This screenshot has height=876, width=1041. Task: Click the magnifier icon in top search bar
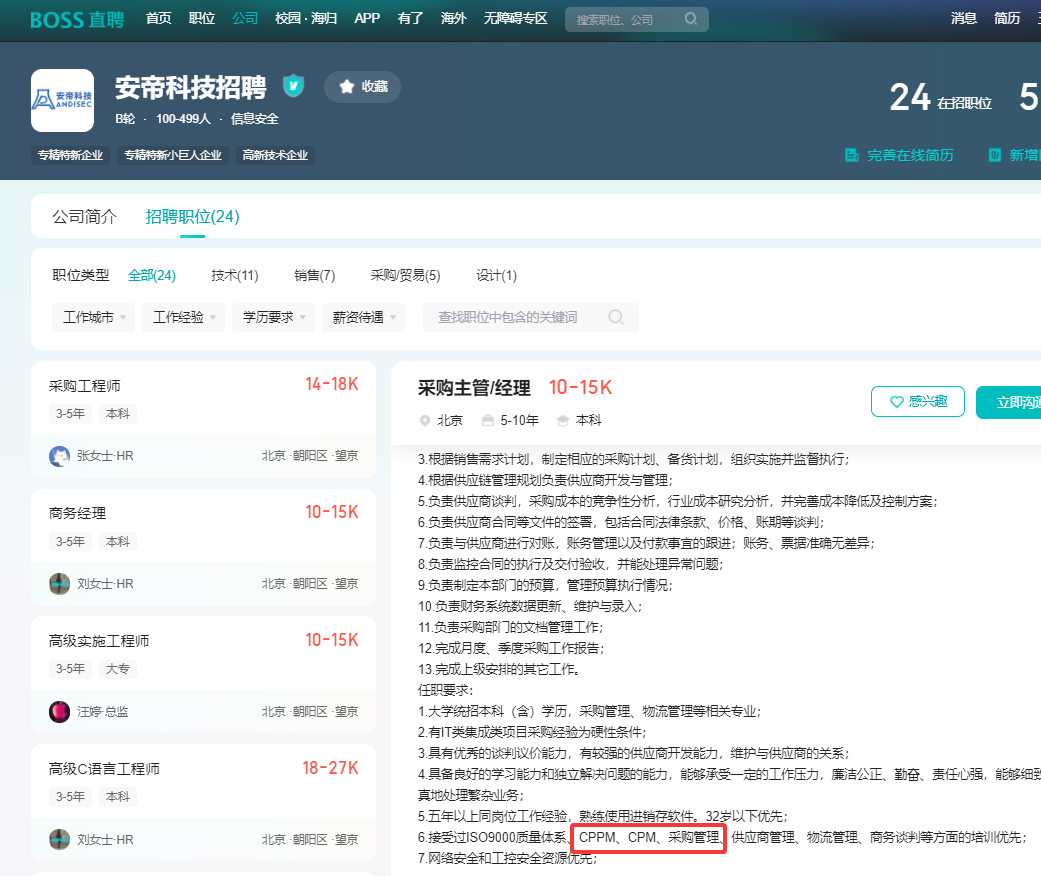point(690,19)
